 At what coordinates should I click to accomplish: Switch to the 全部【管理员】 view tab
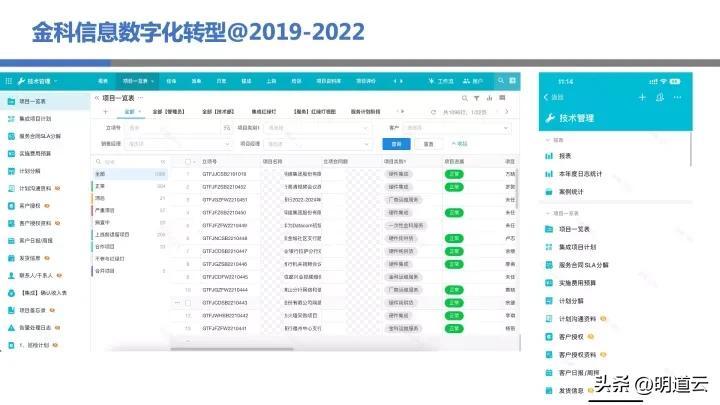click(170, 112)
